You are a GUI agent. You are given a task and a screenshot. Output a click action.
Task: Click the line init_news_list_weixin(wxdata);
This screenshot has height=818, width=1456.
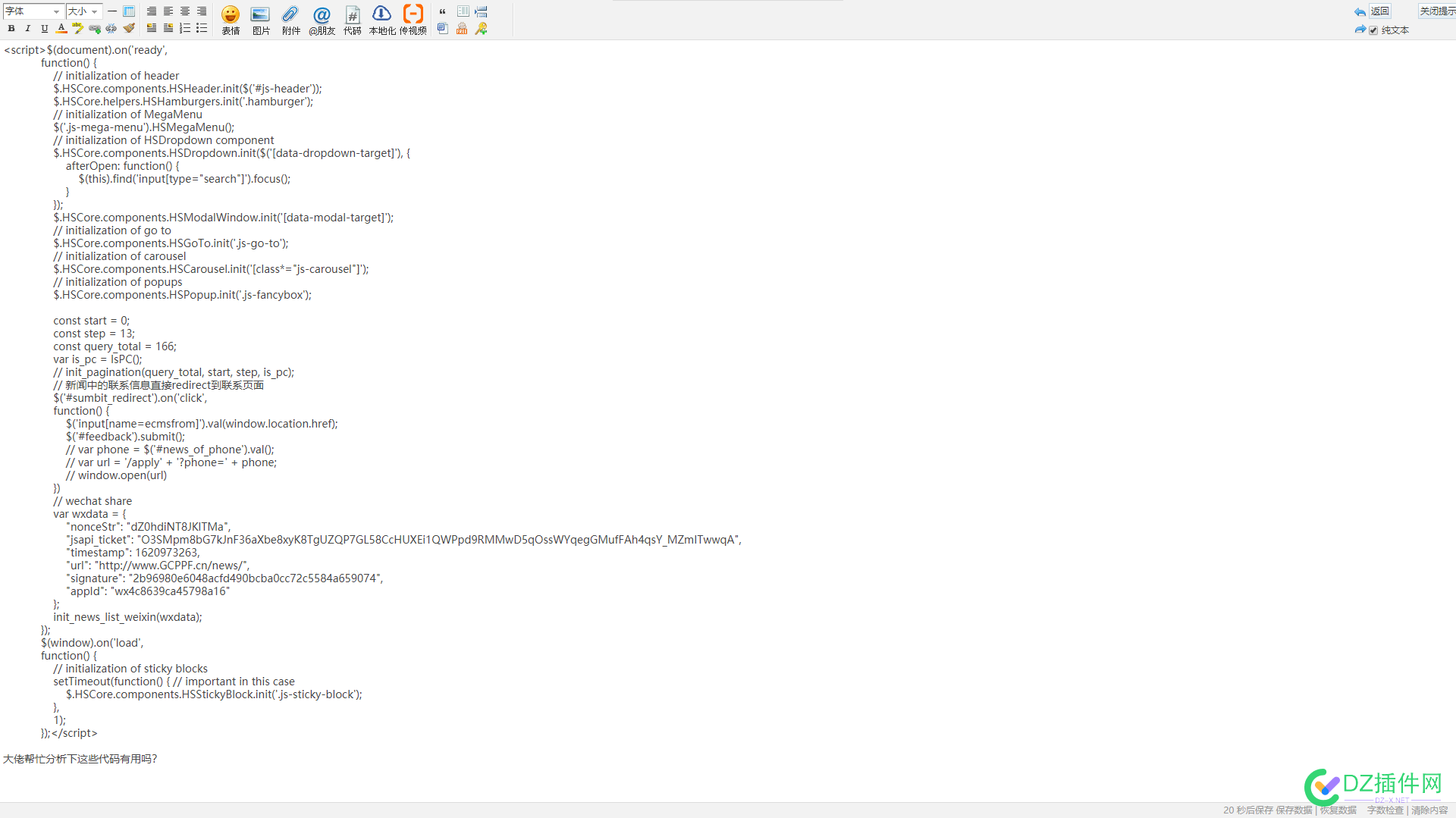click(x=127, y=617)
